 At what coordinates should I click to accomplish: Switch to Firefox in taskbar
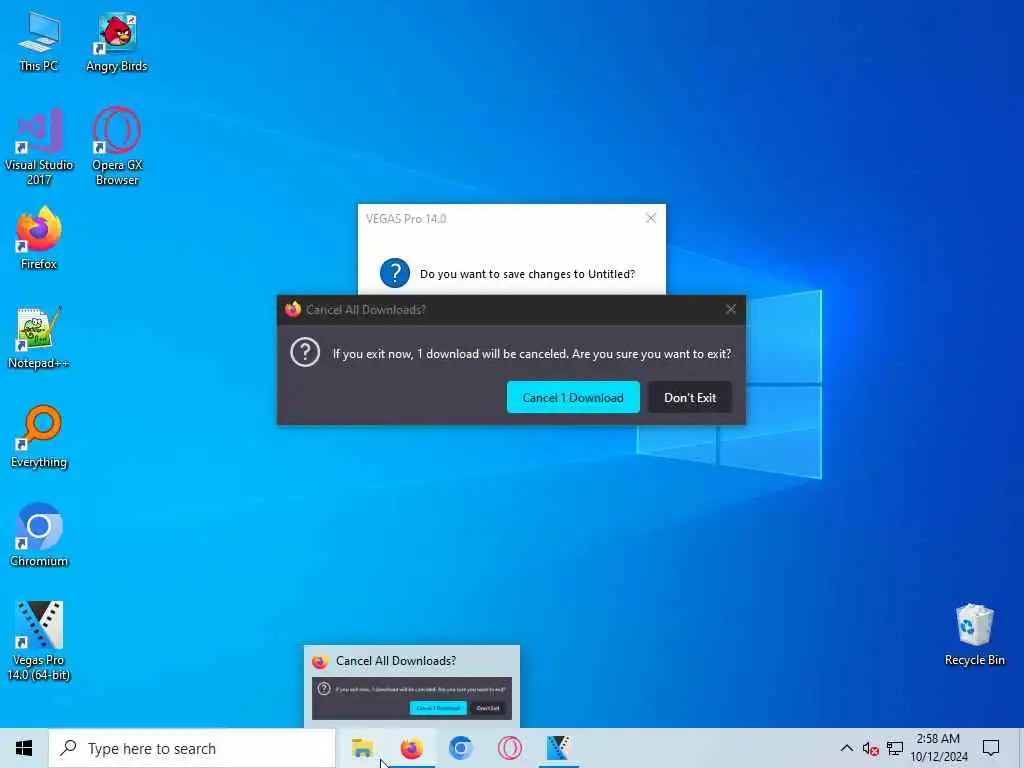(411, 748)
